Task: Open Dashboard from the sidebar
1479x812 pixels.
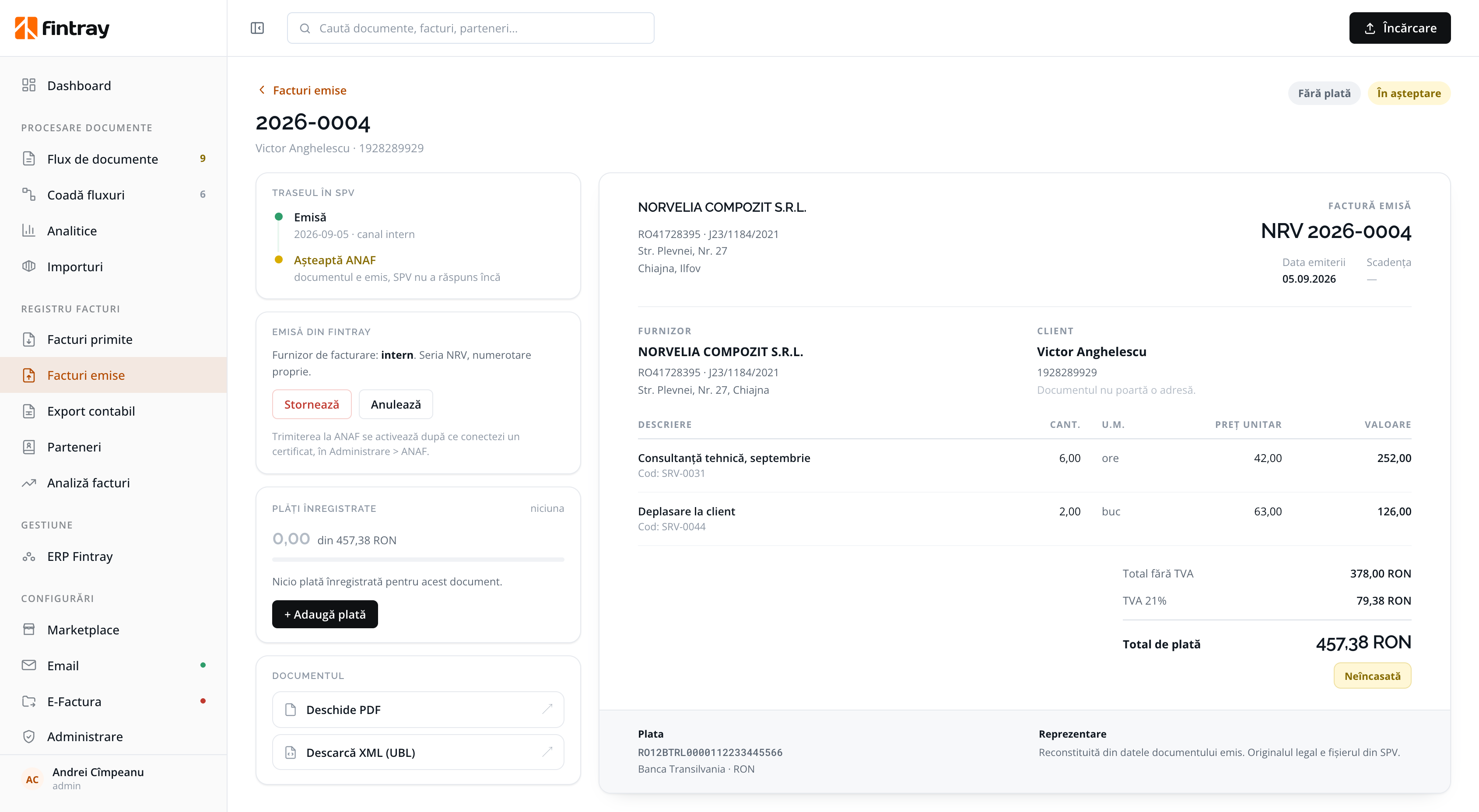Action: coord(114,85)
